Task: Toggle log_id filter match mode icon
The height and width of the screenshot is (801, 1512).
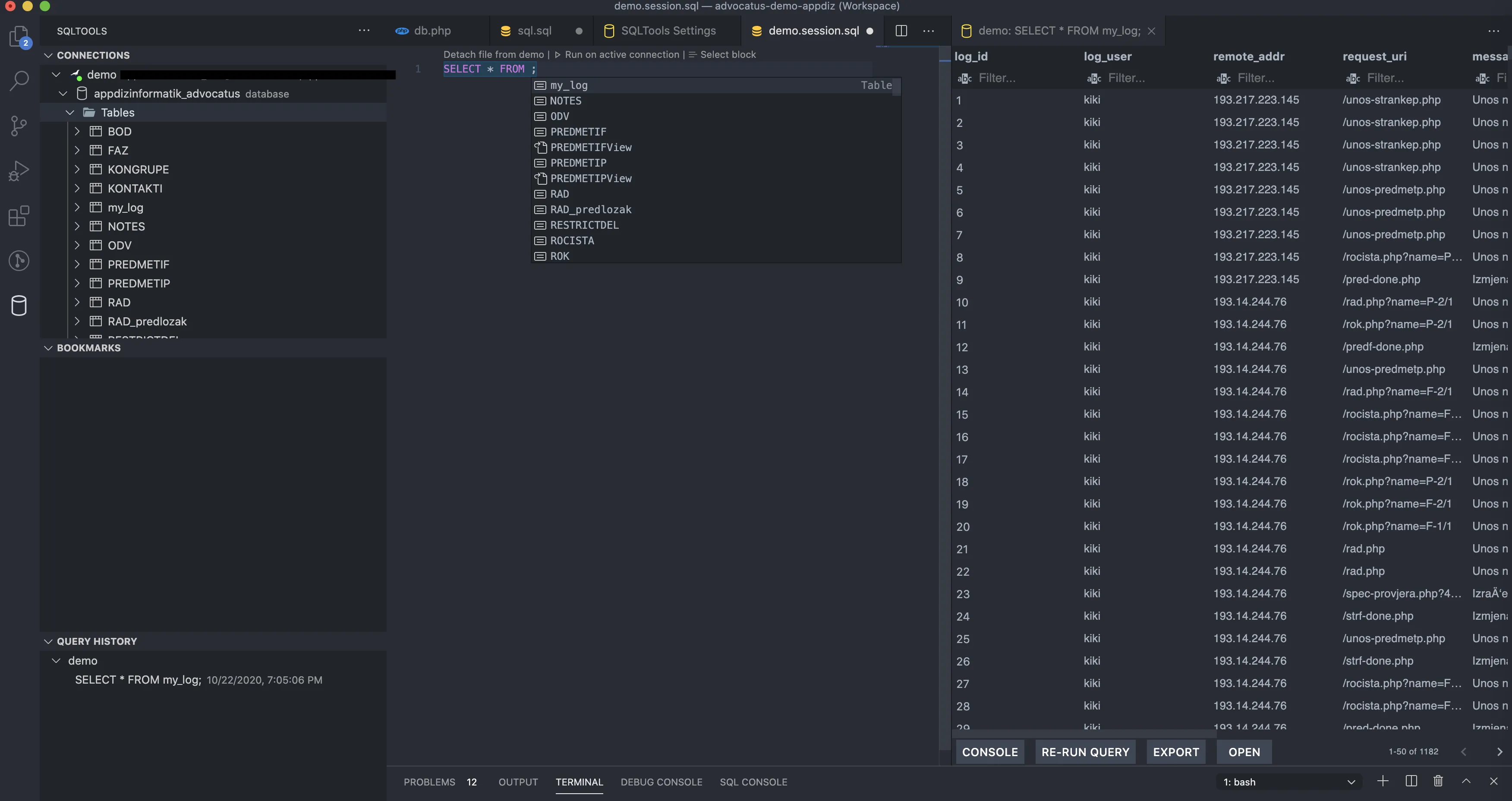Action: 964,78
